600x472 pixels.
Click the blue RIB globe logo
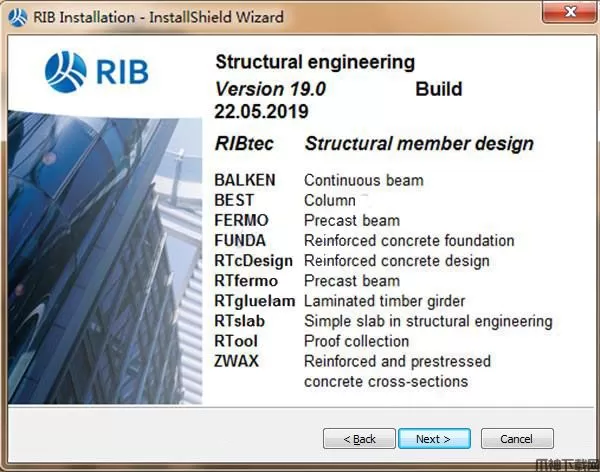coord(65,72)
